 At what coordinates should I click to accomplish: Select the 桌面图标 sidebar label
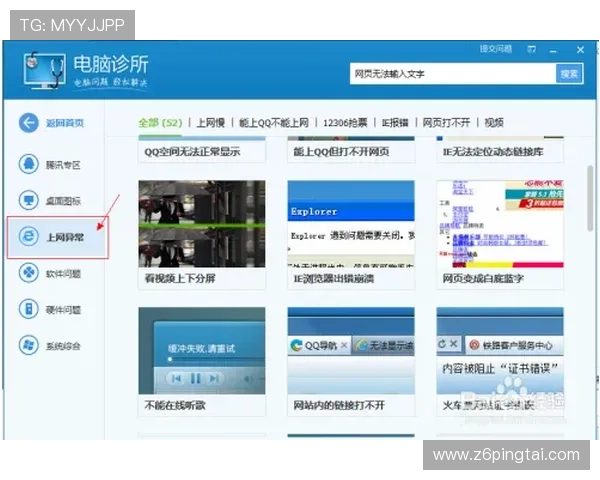click(x=63, y=201)
